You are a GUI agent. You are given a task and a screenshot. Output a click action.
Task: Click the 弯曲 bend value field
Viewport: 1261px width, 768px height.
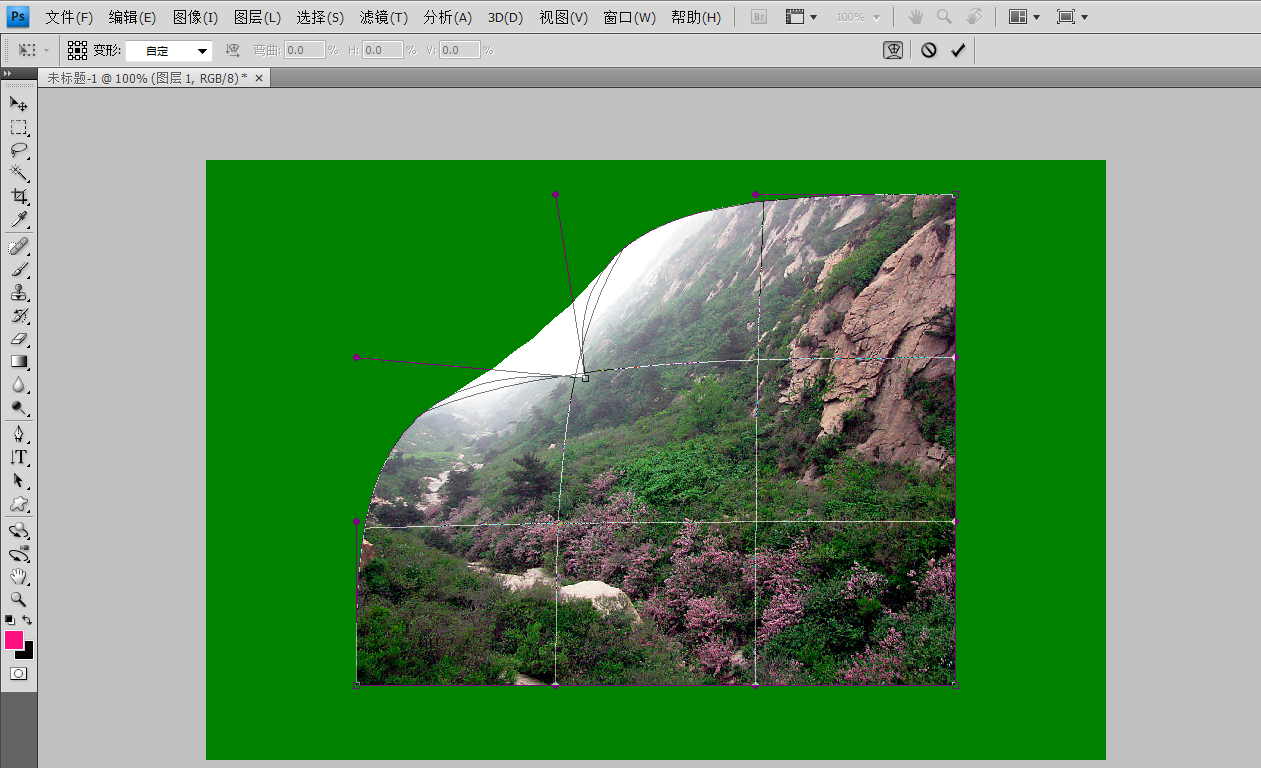[x=305, y=50]
